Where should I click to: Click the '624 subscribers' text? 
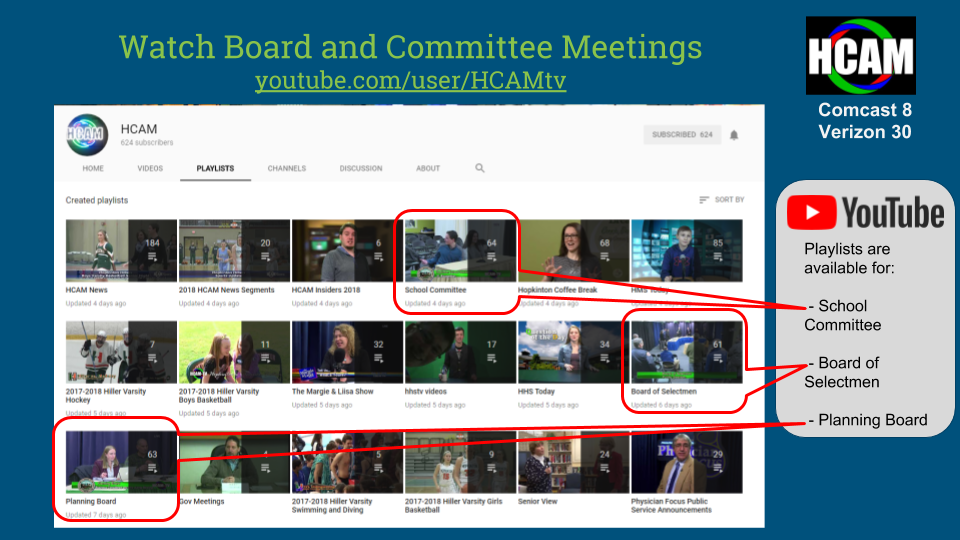coord(147,143)
